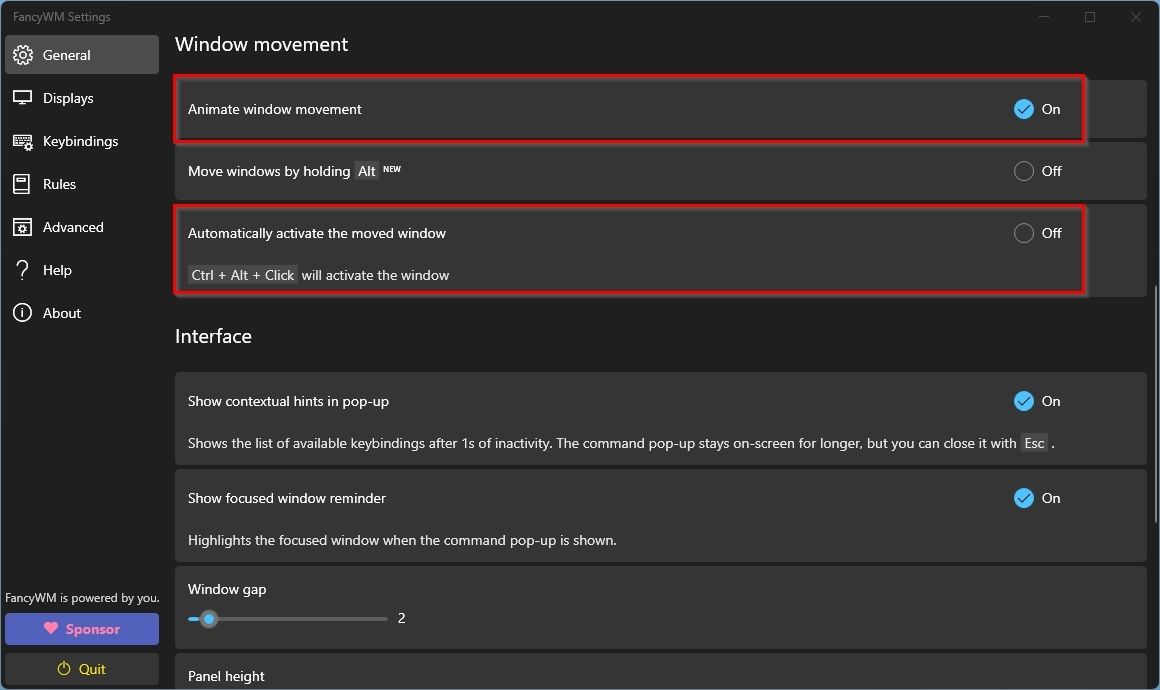Screen dimensions: 1160x690
Task: Open Keybindings via the keyboard icon
Action: pyautogui.click(x=22, y=140)
